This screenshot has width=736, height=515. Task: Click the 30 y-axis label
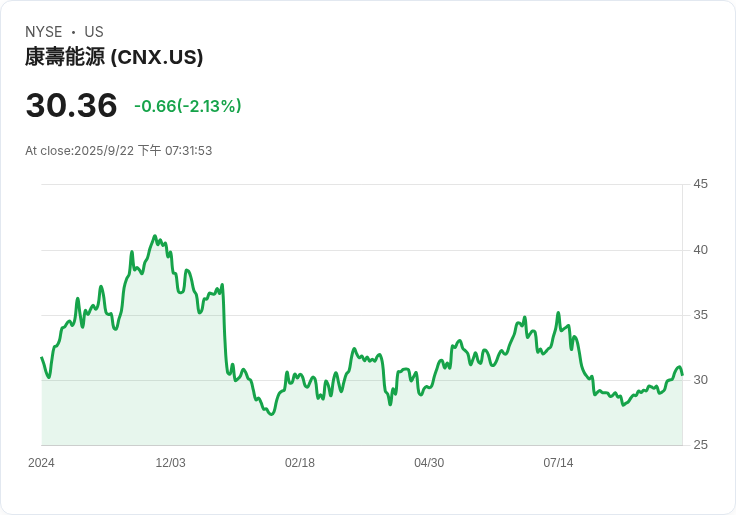700,380
